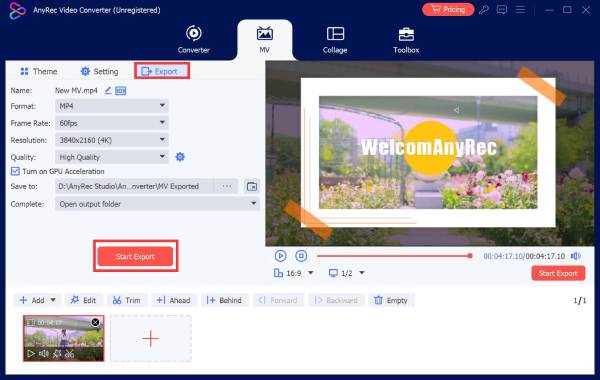Open the Converter module
Image resolution: width=600 pixels, height=380 pixels.
pos(193,39)
